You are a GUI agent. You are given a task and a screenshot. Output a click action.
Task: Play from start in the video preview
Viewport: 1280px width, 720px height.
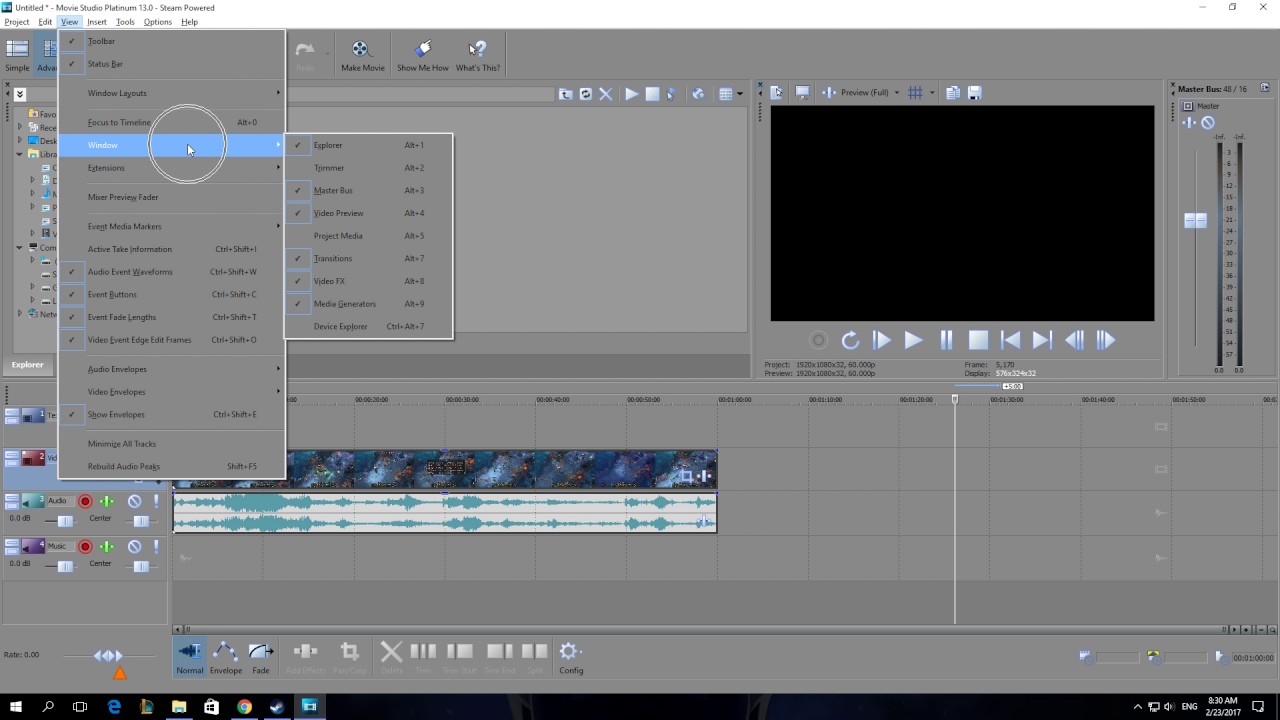pyautogui.click(x=881, y=340)
